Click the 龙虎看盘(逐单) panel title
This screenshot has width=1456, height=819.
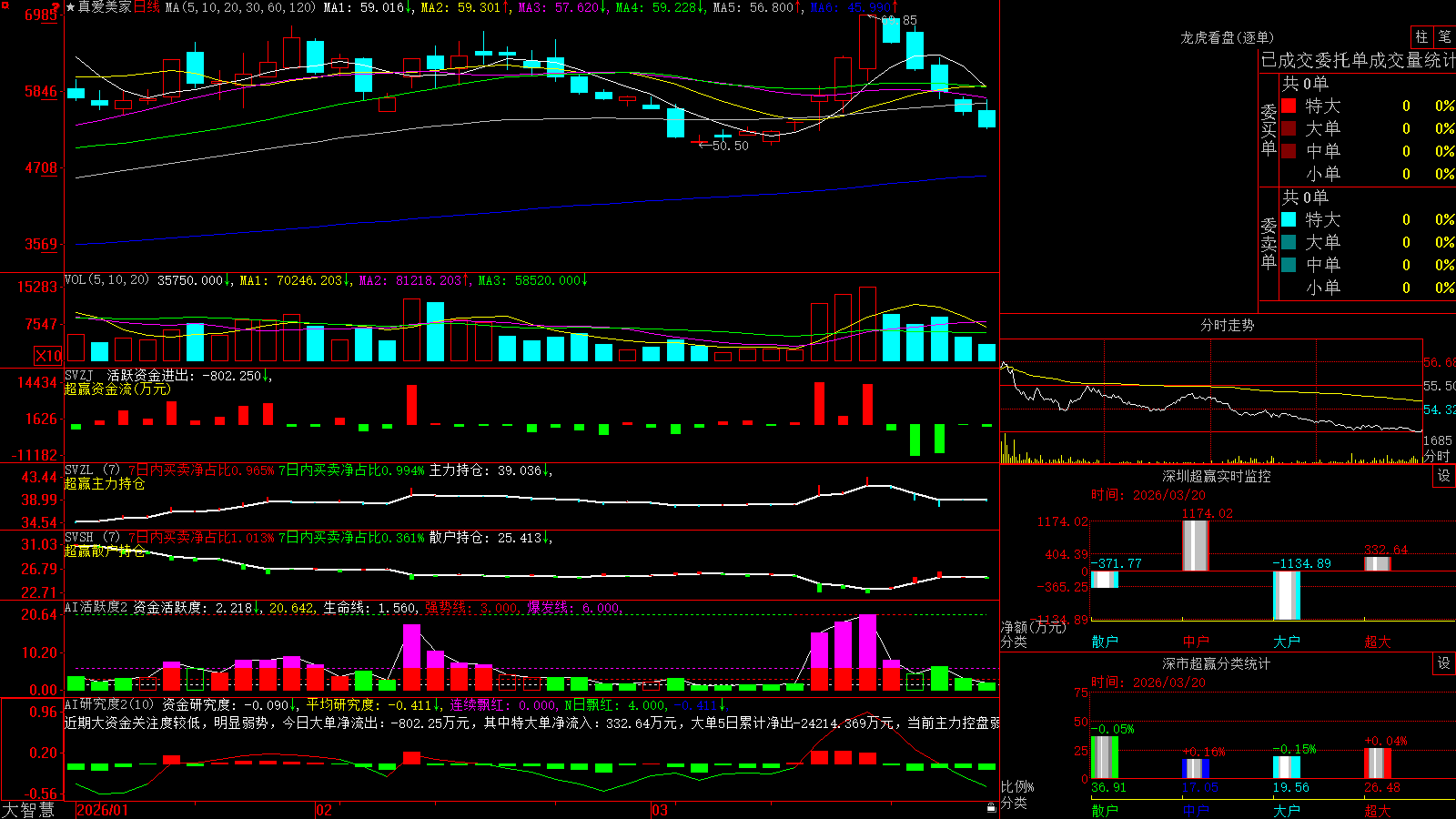1227,37
